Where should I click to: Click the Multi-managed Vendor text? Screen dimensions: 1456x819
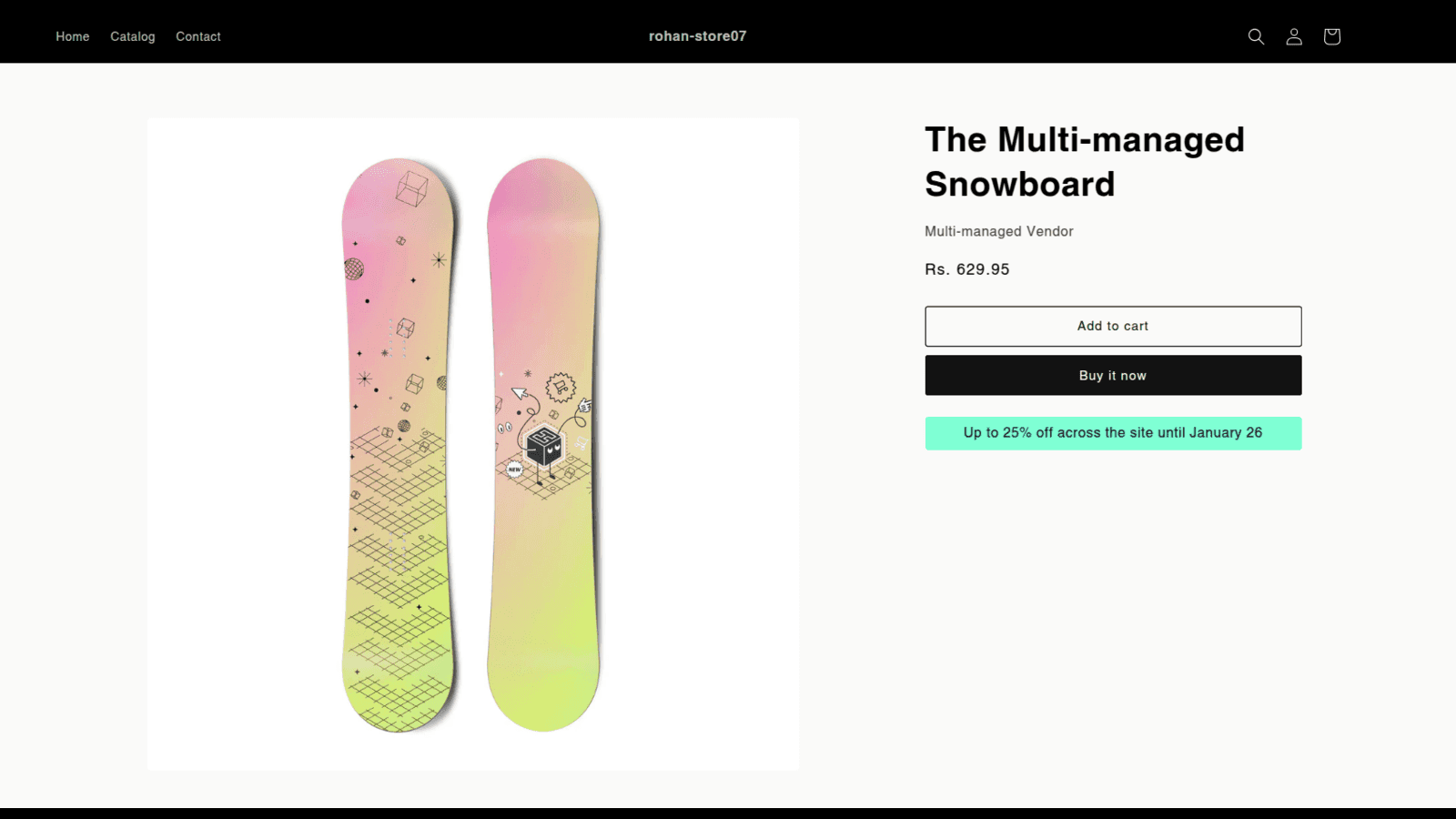coord(998,231)
